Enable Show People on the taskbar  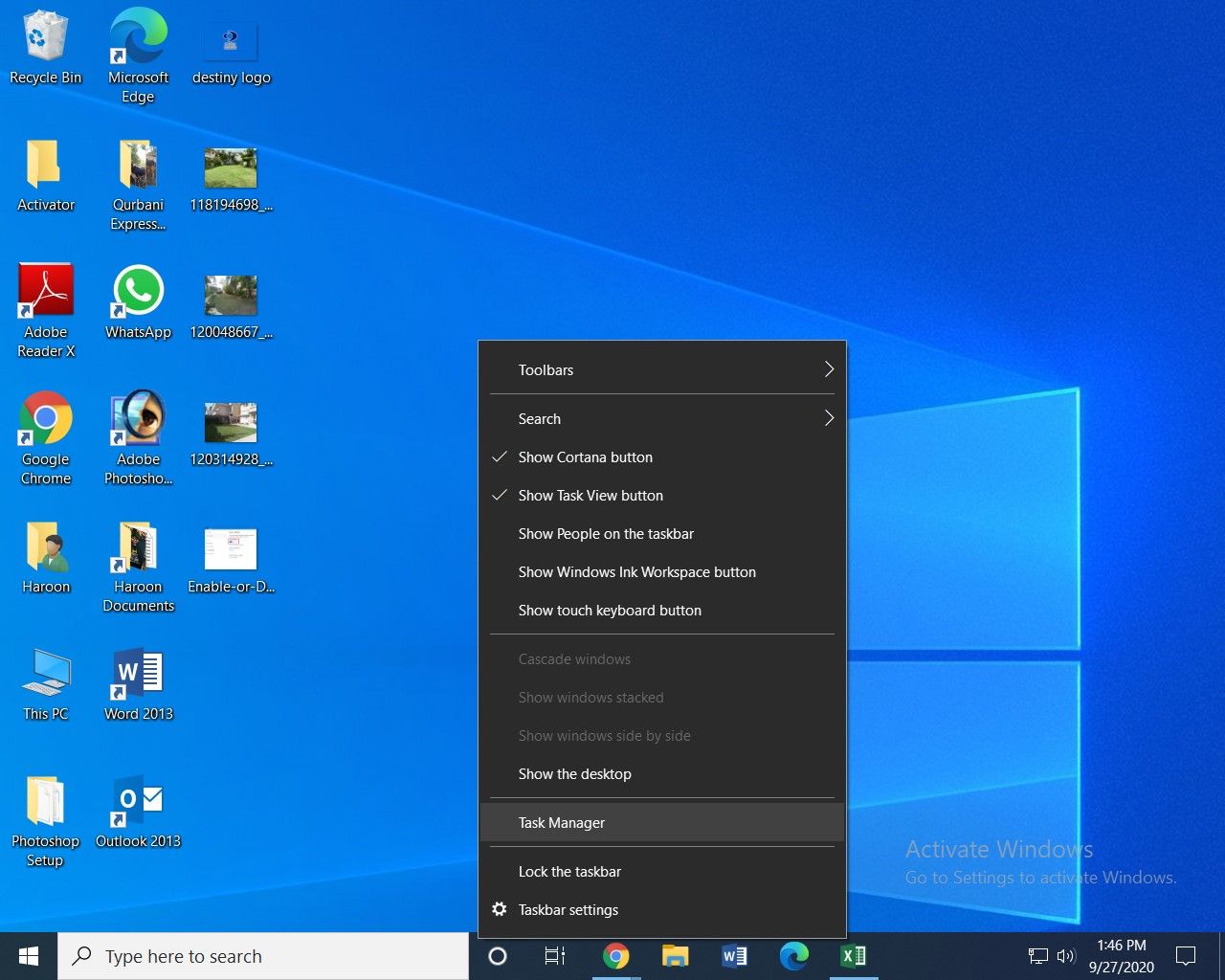point(662,534)
